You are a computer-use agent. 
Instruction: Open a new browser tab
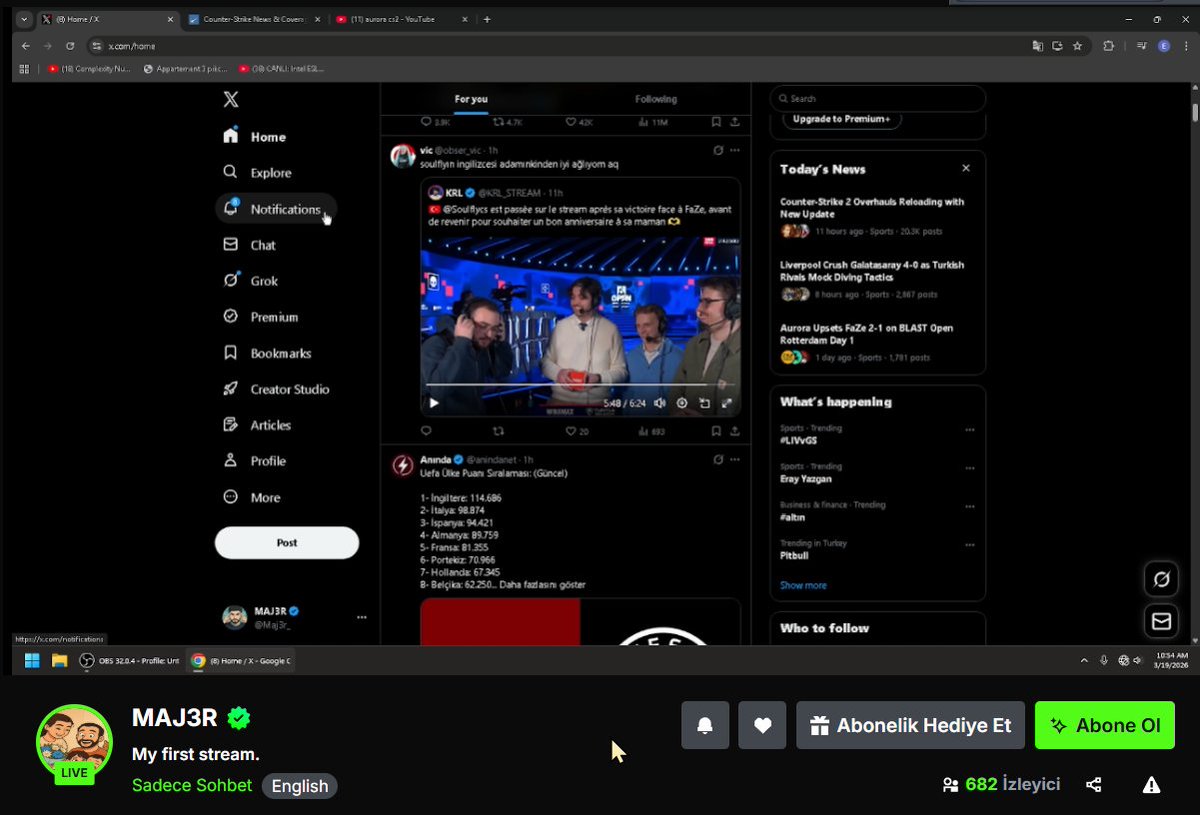[x=487, y=19]
